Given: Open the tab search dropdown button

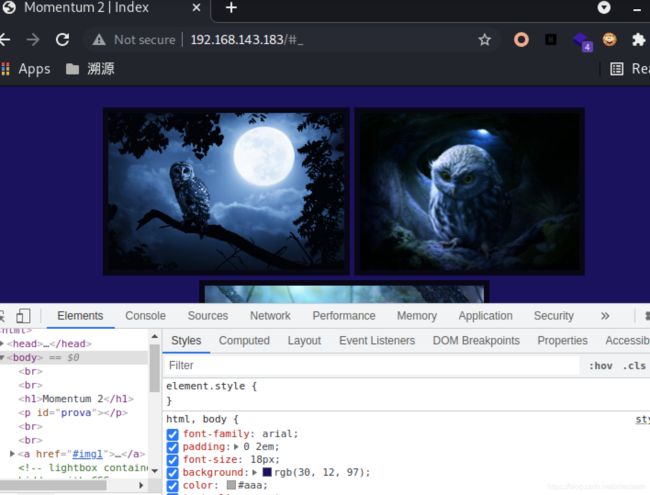Looking at the screenshot, I should 604,7.
